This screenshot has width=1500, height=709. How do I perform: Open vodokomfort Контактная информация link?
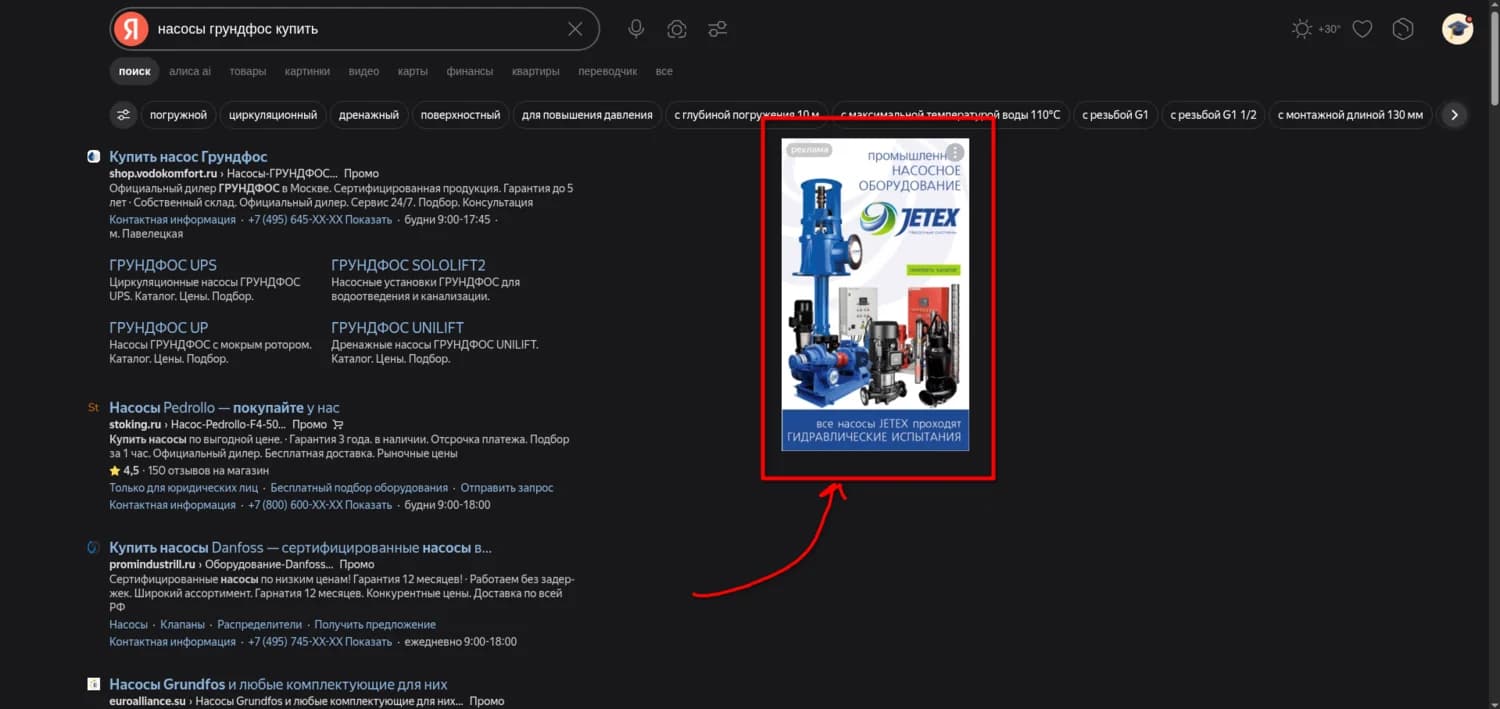(x=172, y=220)
